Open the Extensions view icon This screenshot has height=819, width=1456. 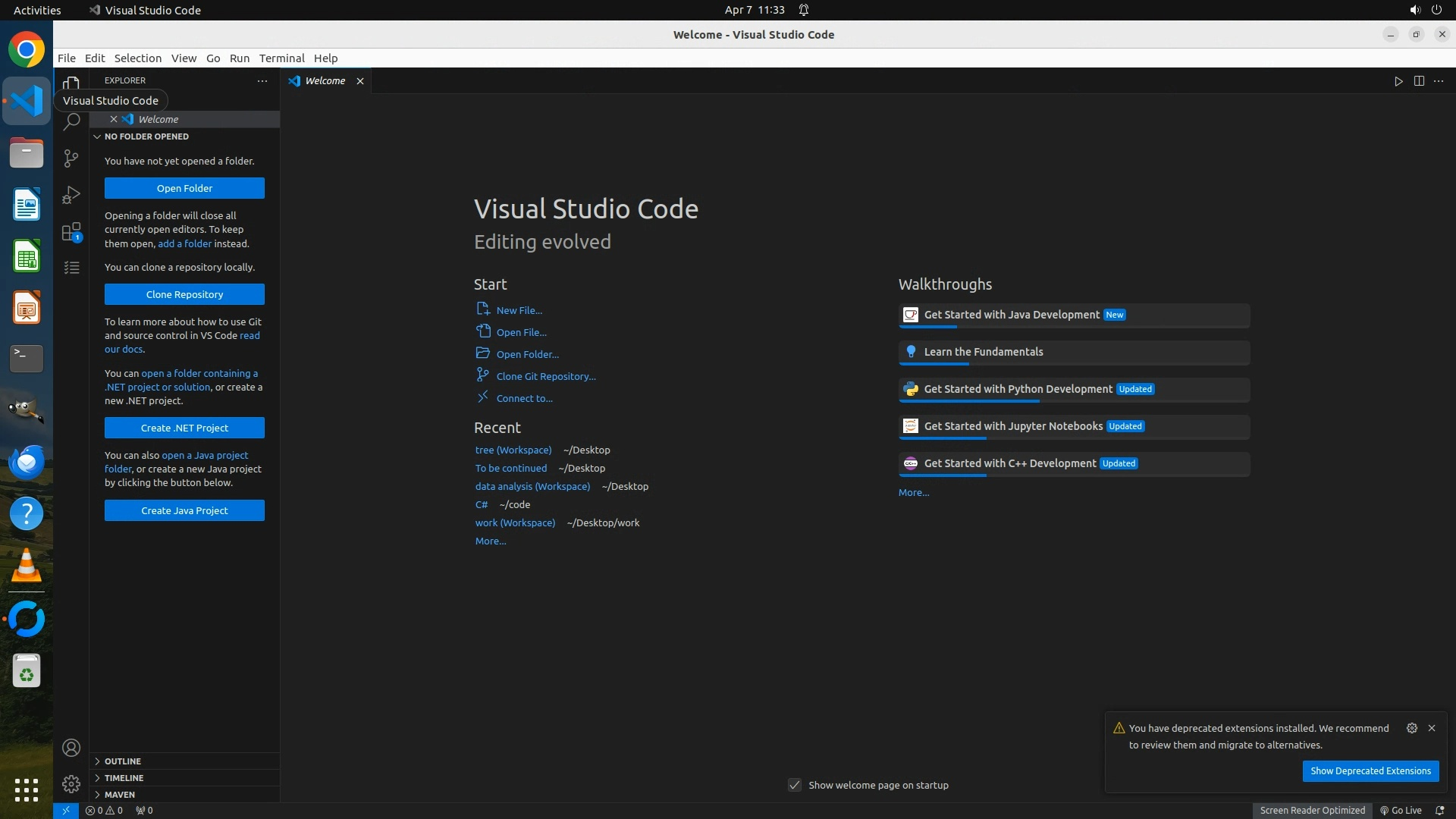tap(71, 232)
